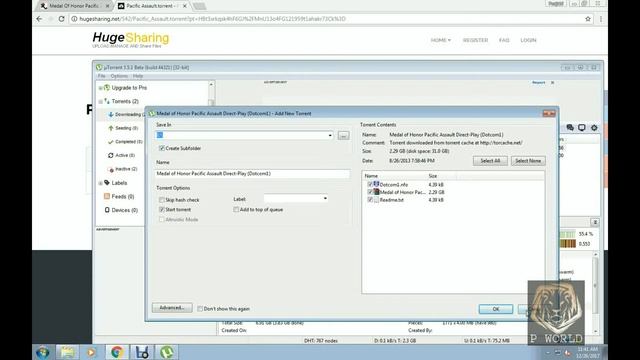Open the uTorrent settings gear icon
The height and width of the screenshot is (360, 640).
pos(594,128)
